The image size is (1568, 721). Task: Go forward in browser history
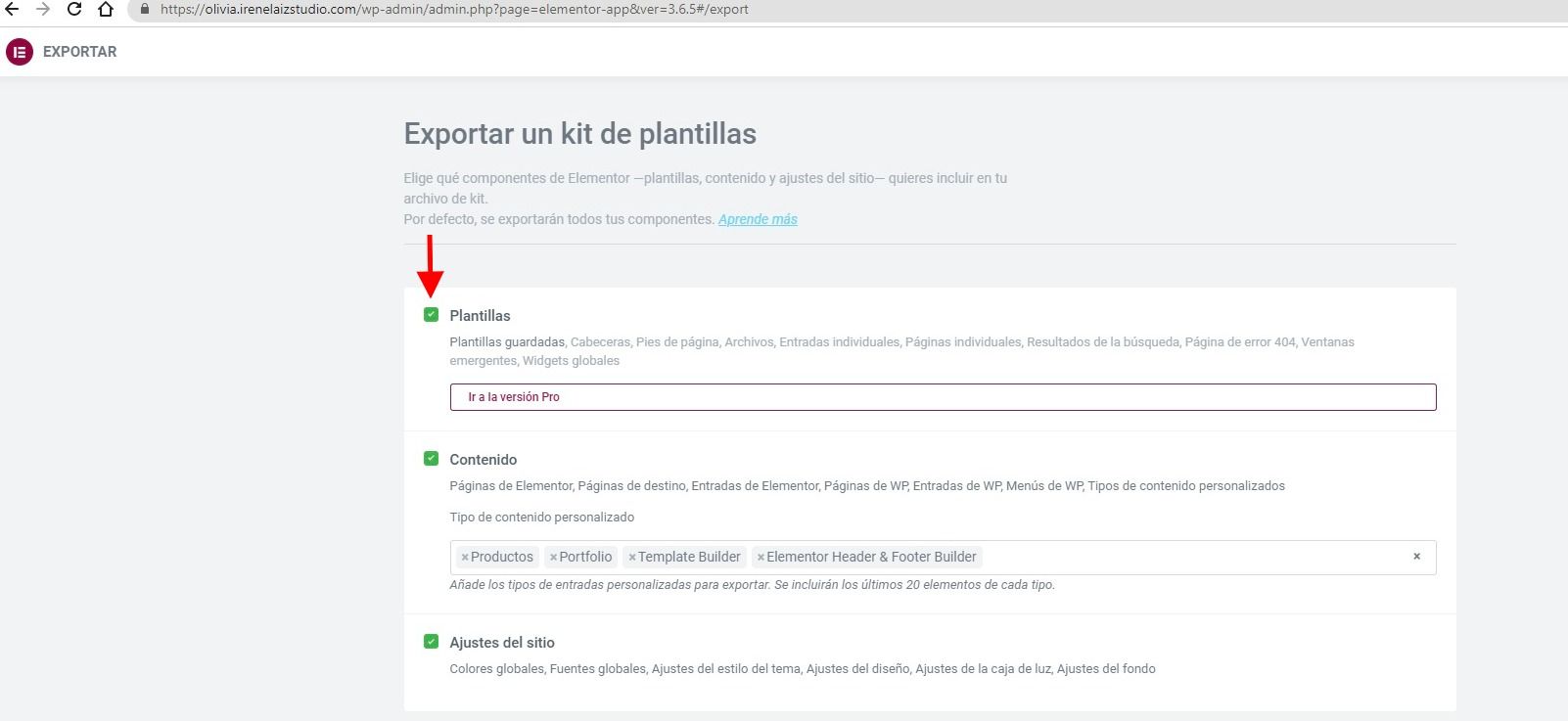coord(43,10)
